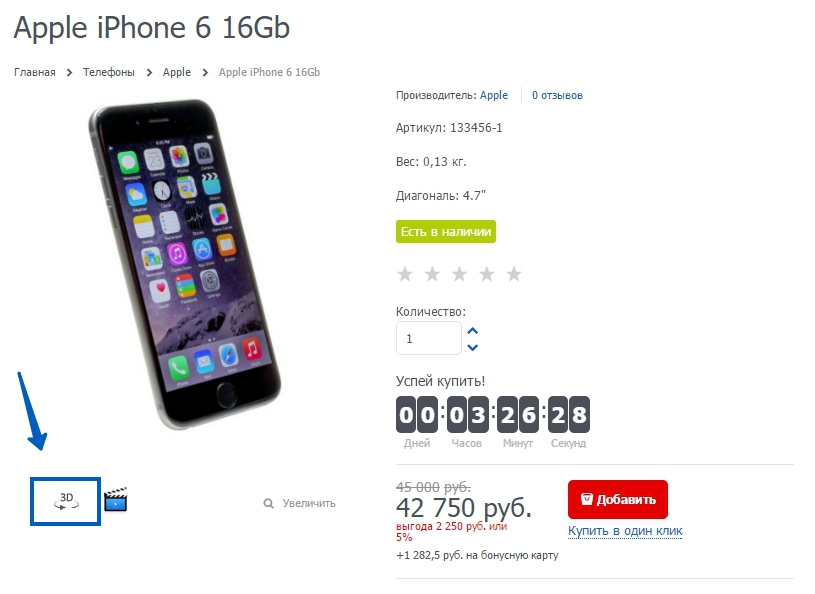Screen dimensions: 815x594
Task: Open the Apple breadcrumb link
Action: (x=177, y=72)
